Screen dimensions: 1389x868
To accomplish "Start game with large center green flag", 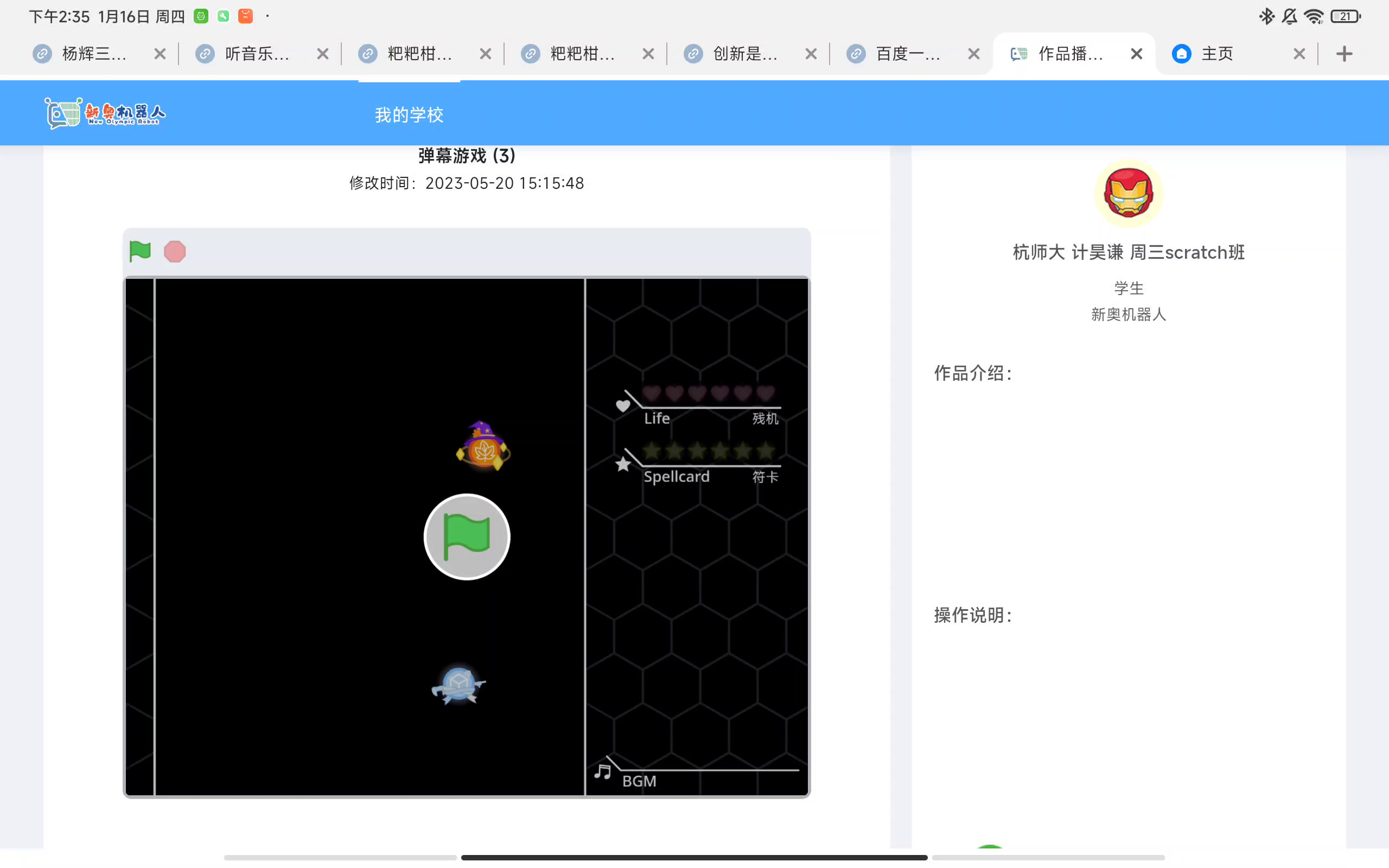I will tap(467, 537).
